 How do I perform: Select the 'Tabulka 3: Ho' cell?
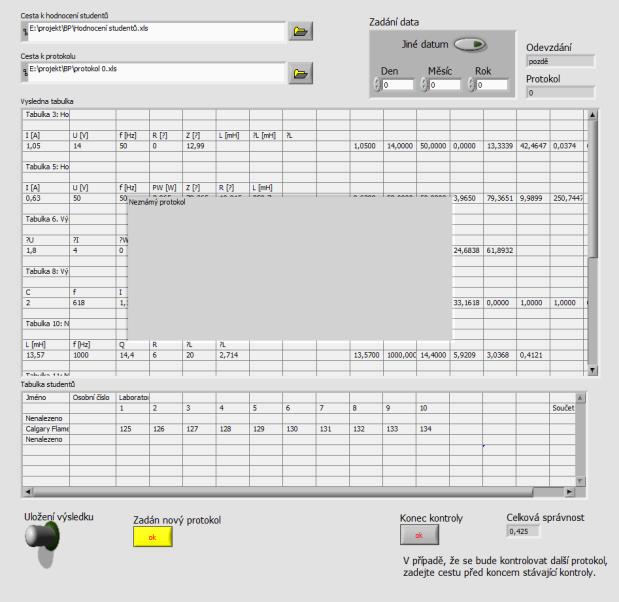click(x=46, y=115)
